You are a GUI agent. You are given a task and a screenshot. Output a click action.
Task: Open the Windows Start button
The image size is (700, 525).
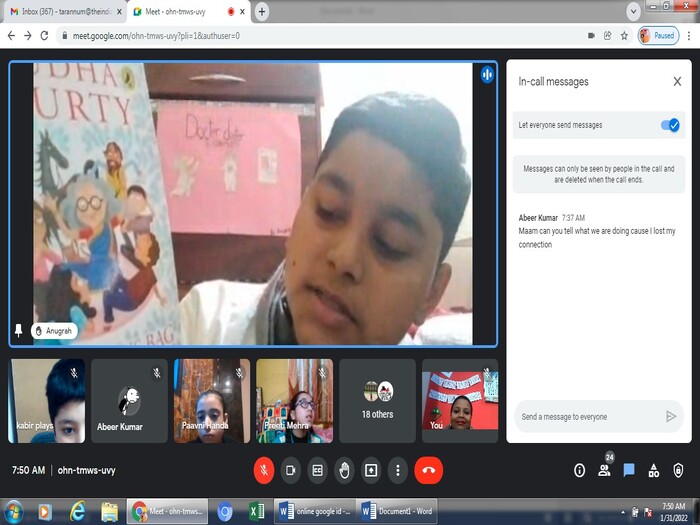[14, 512]
